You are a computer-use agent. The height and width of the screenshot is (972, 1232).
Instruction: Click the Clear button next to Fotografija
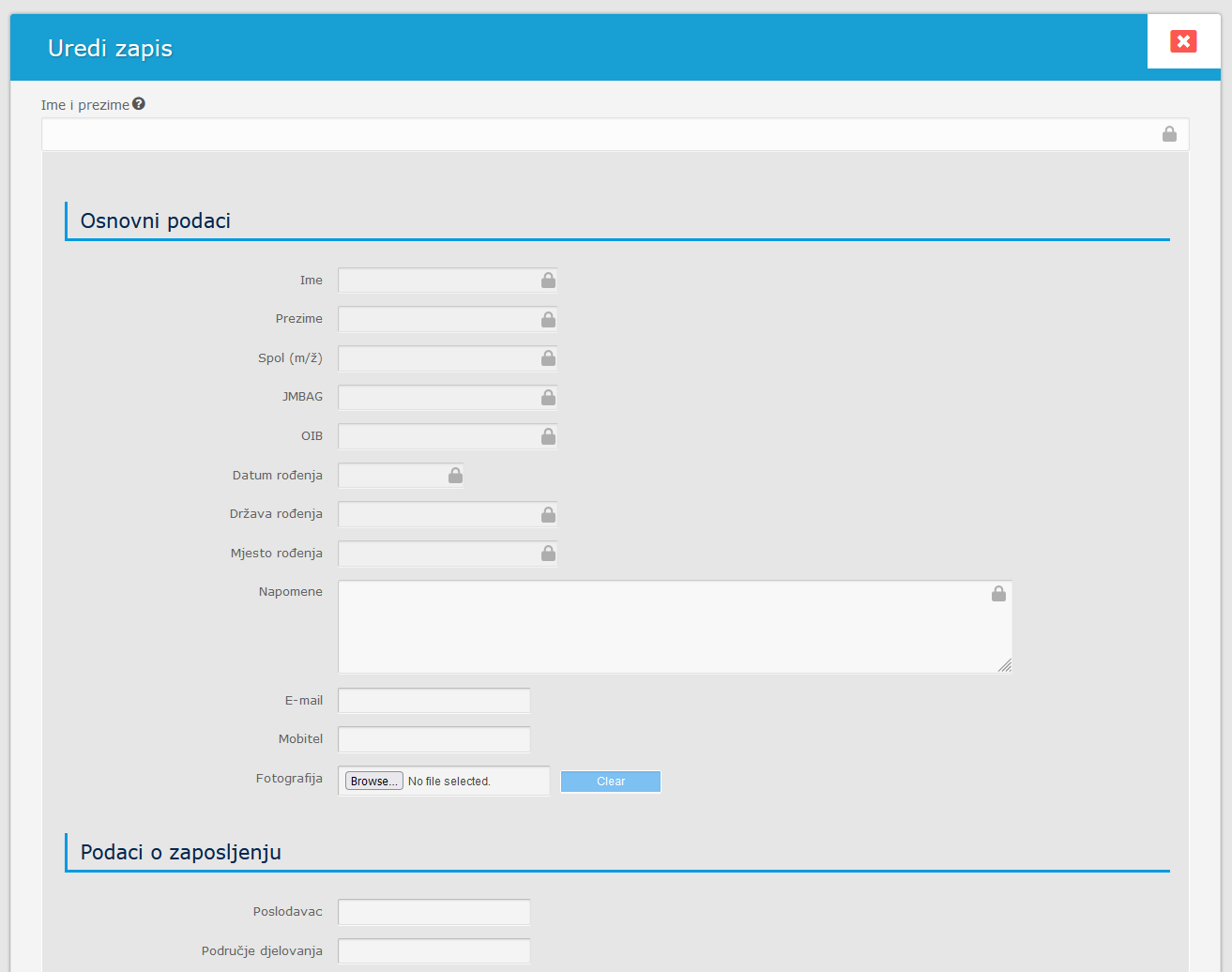(610, 782)
